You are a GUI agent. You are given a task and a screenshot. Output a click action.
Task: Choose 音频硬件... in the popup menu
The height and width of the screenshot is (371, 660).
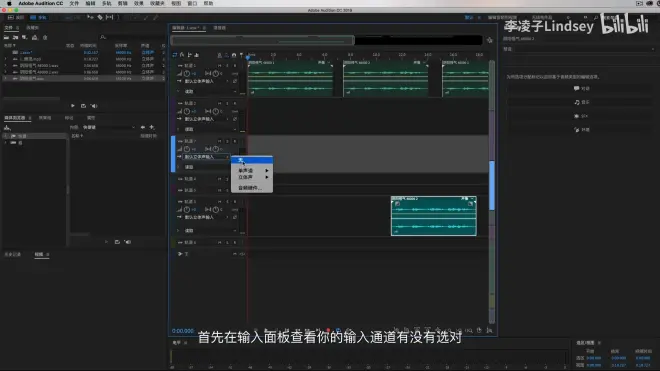(252, 188)
